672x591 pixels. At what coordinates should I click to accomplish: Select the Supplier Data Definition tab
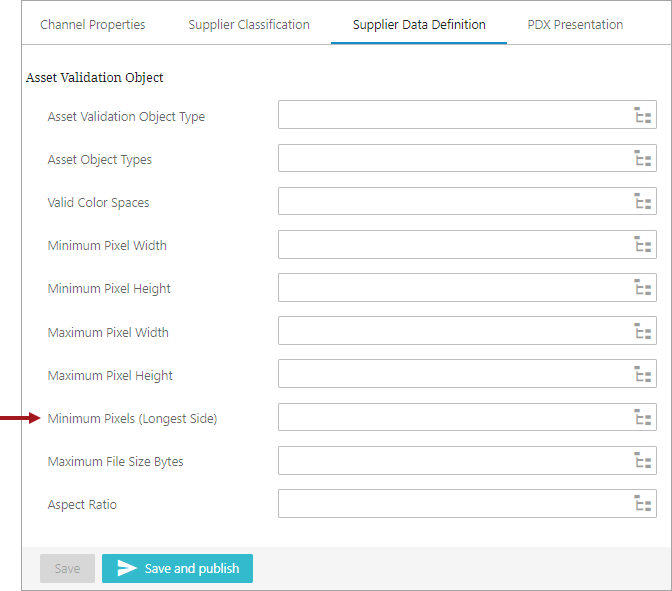pos(419,25)
